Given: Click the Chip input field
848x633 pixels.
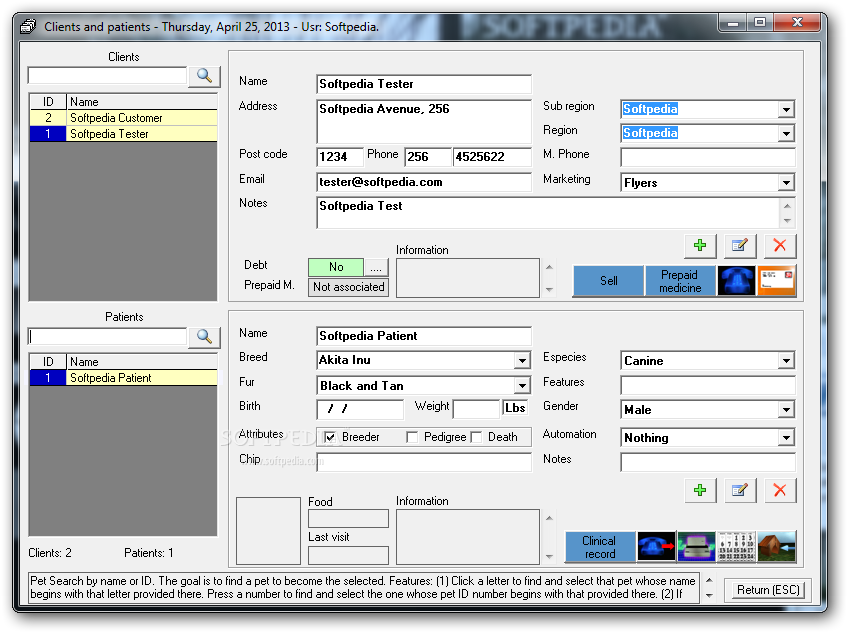Looking at the screenshot, I should pyautogui.click(x=423, y=462).
